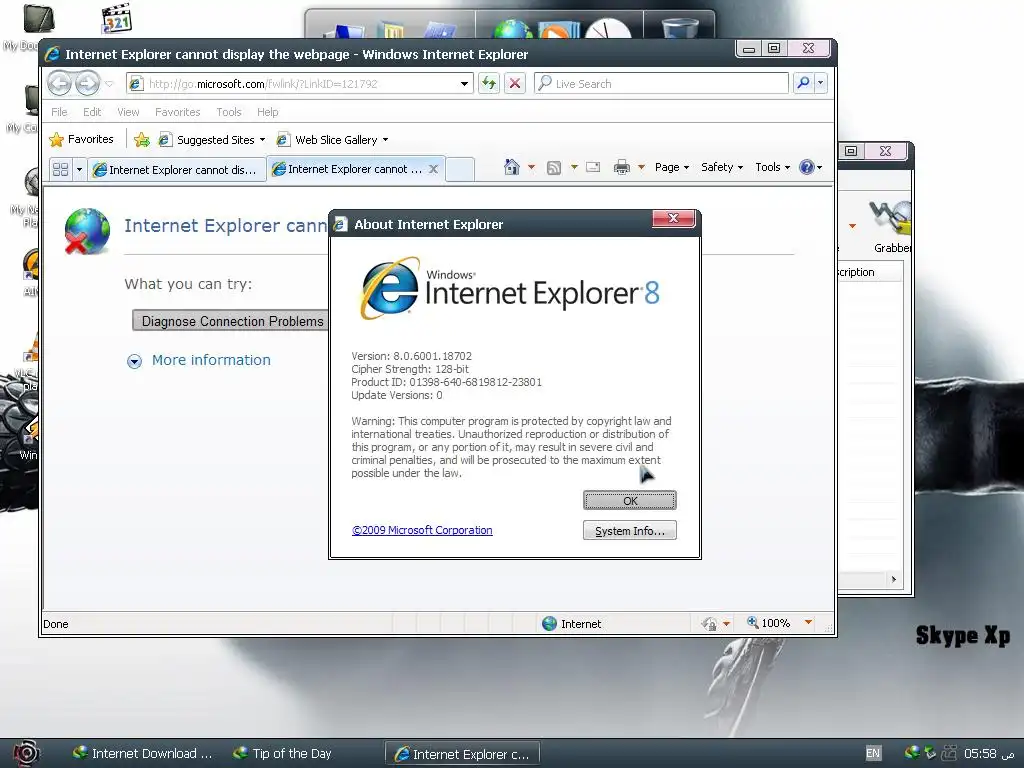Click the scroll right arrow in background window

[x=893, y=579]
